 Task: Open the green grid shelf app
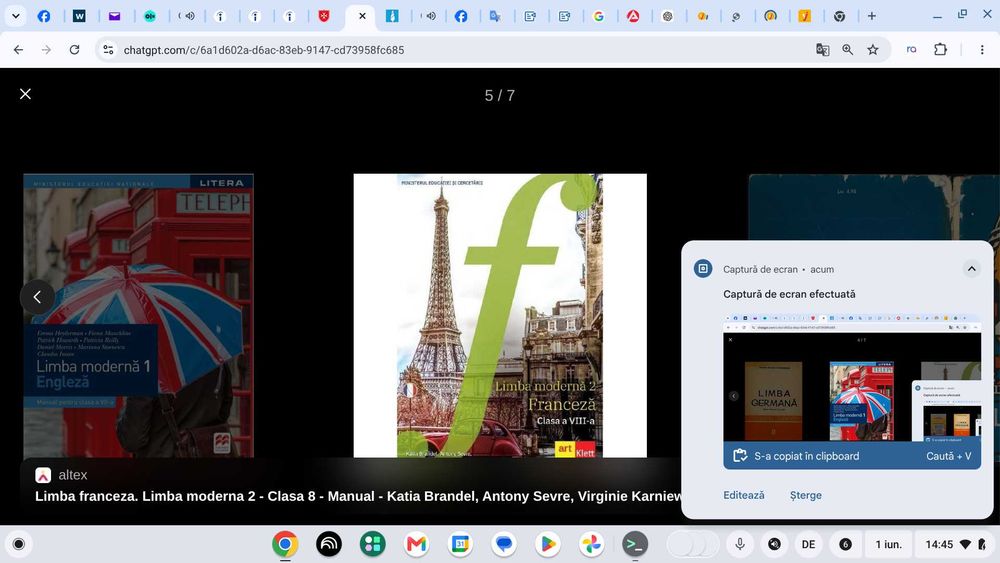(372, 544)
